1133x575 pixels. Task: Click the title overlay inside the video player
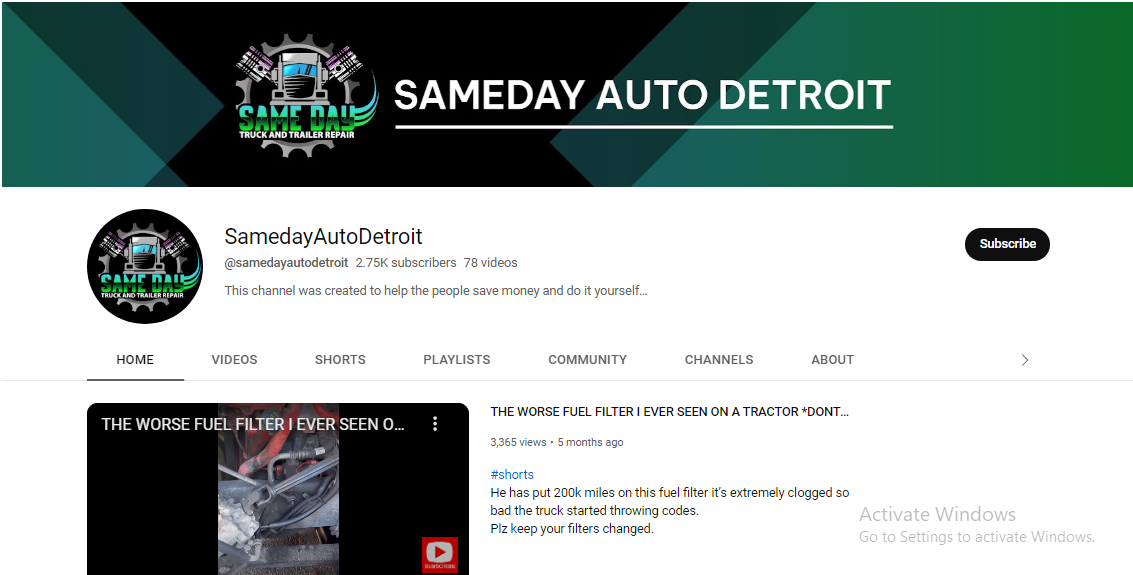tap(253, 424)
